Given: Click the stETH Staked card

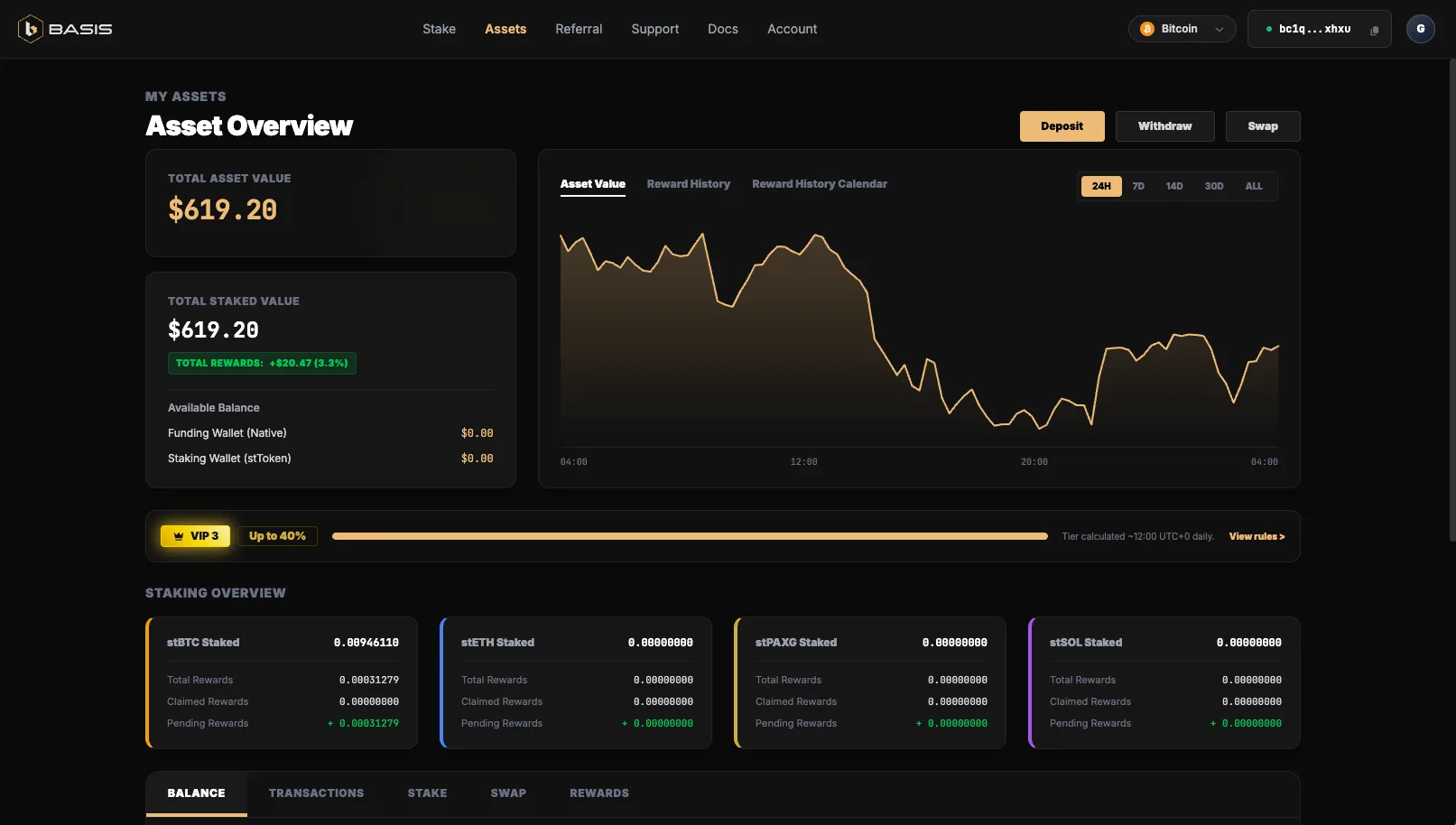Looking at the screenshot, I should point(576,682).
